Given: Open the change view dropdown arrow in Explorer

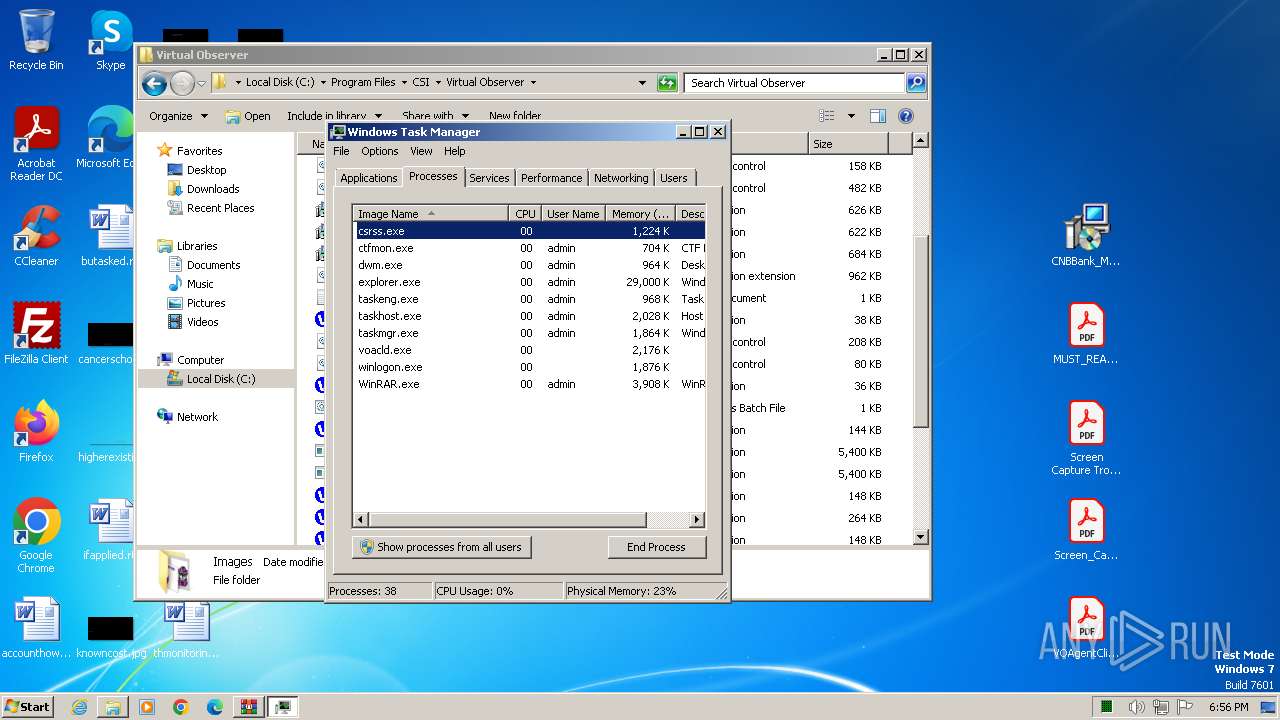Looking at the screenshot, I should [851, 116].
